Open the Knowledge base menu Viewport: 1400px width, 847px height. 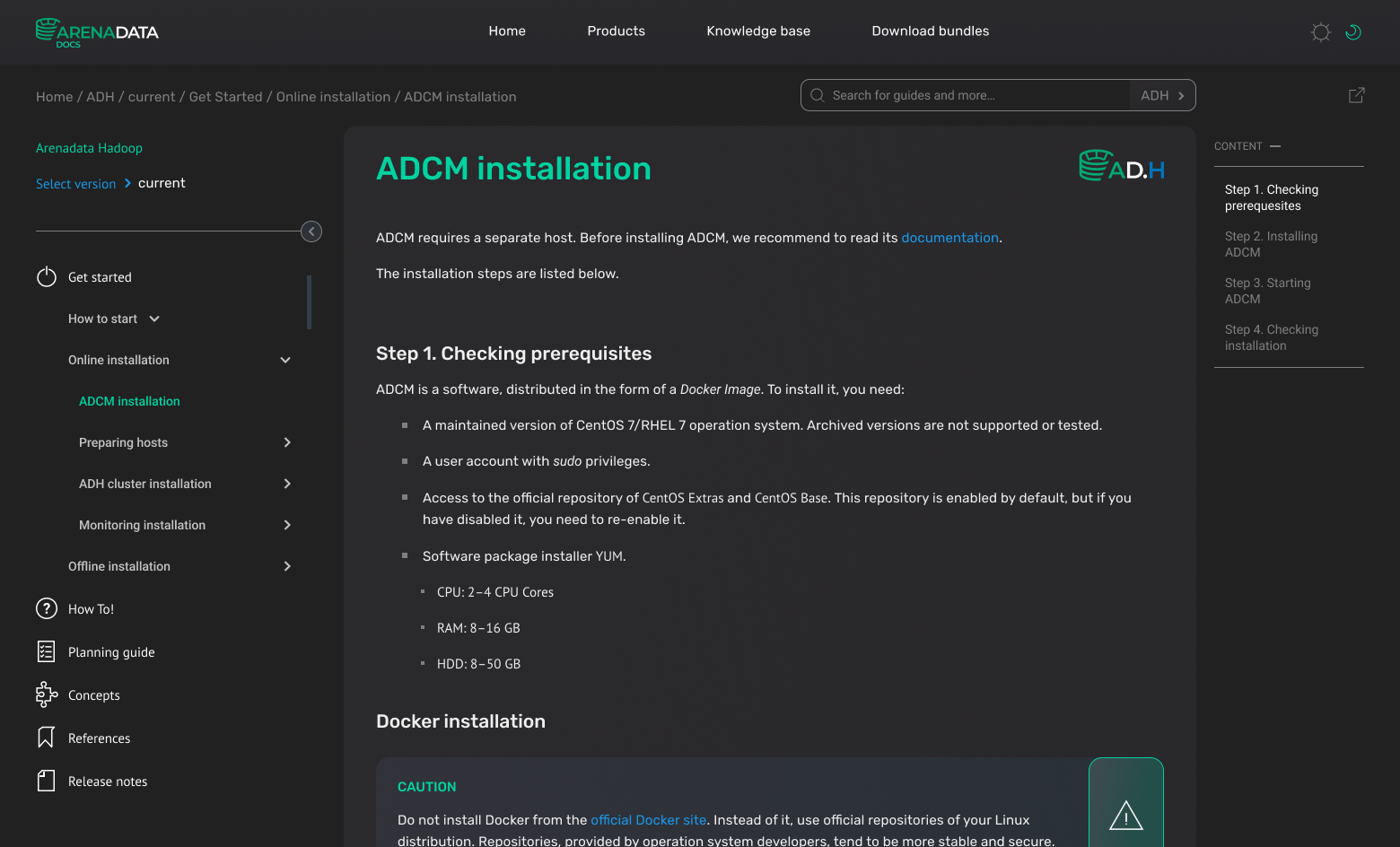758,31
